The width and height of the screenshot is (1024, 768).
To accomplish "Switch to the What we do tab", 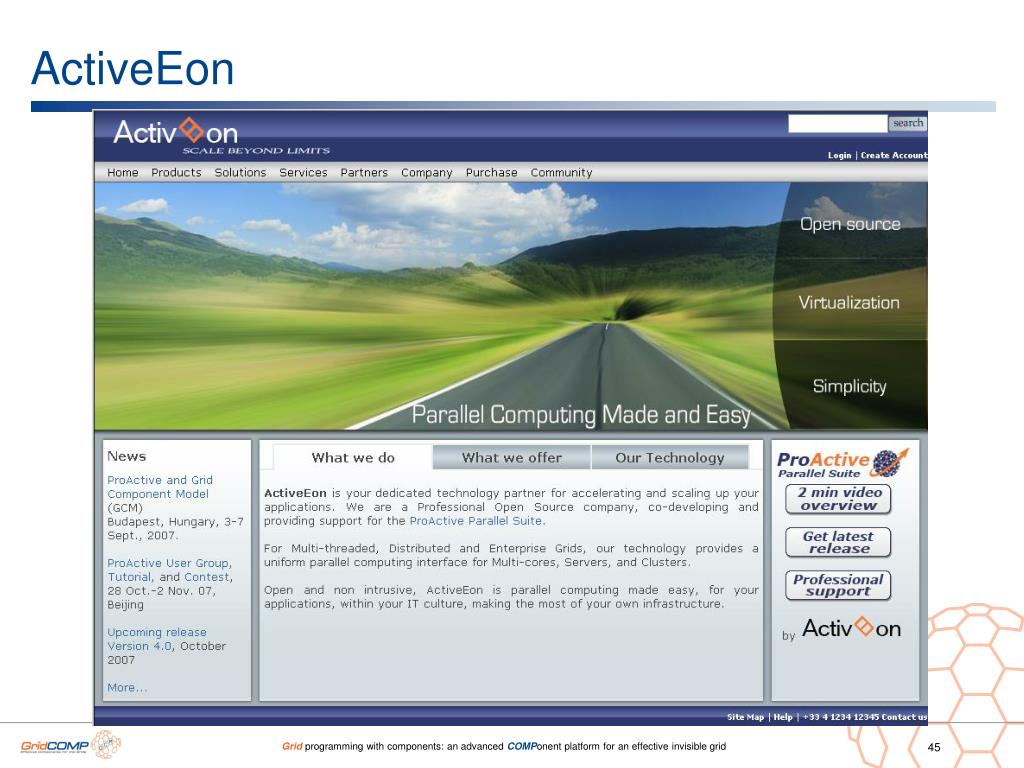I will click(353, 457).
